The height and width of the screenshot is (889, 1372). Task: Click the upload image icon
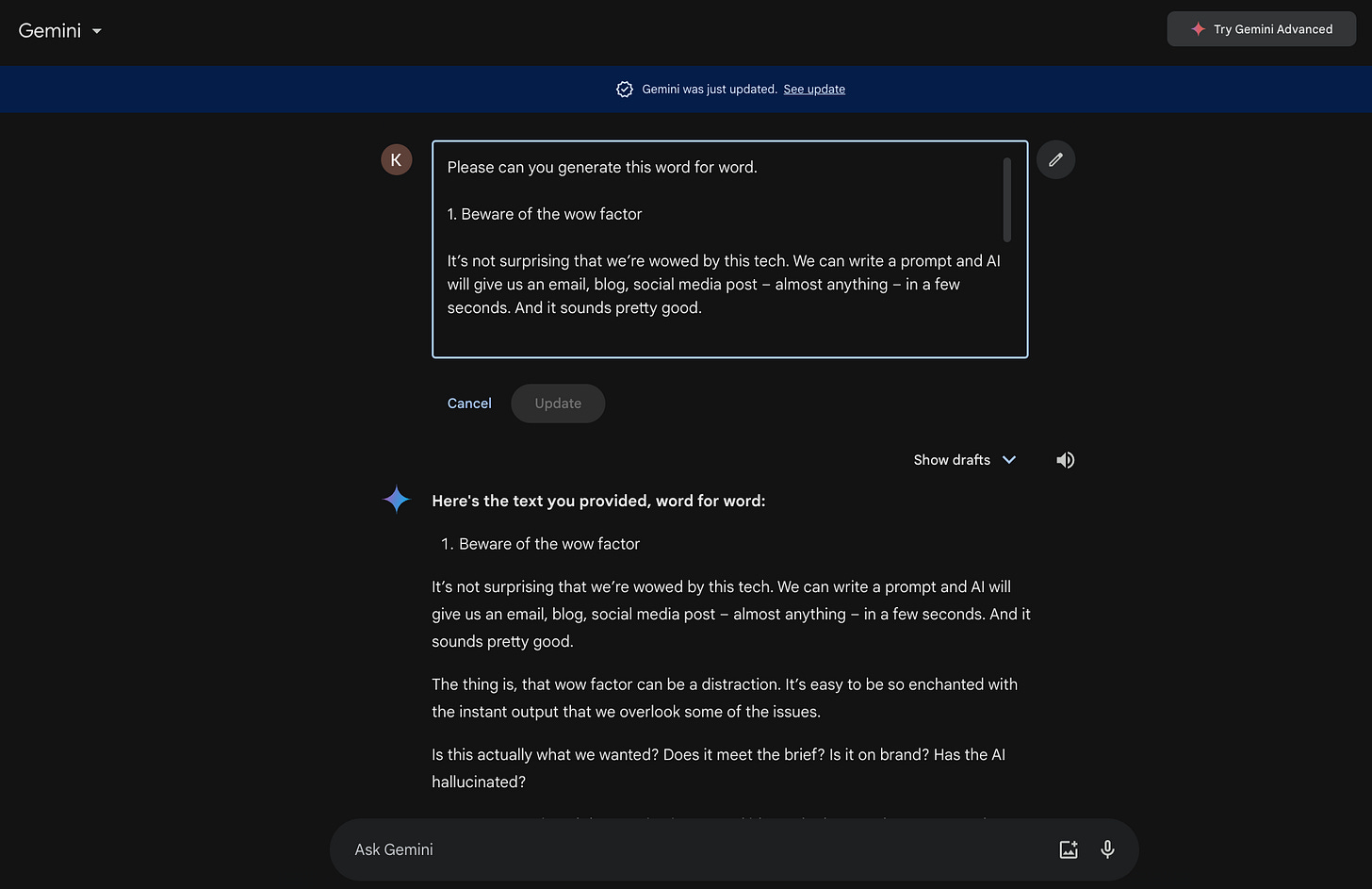coord(1069,849)
